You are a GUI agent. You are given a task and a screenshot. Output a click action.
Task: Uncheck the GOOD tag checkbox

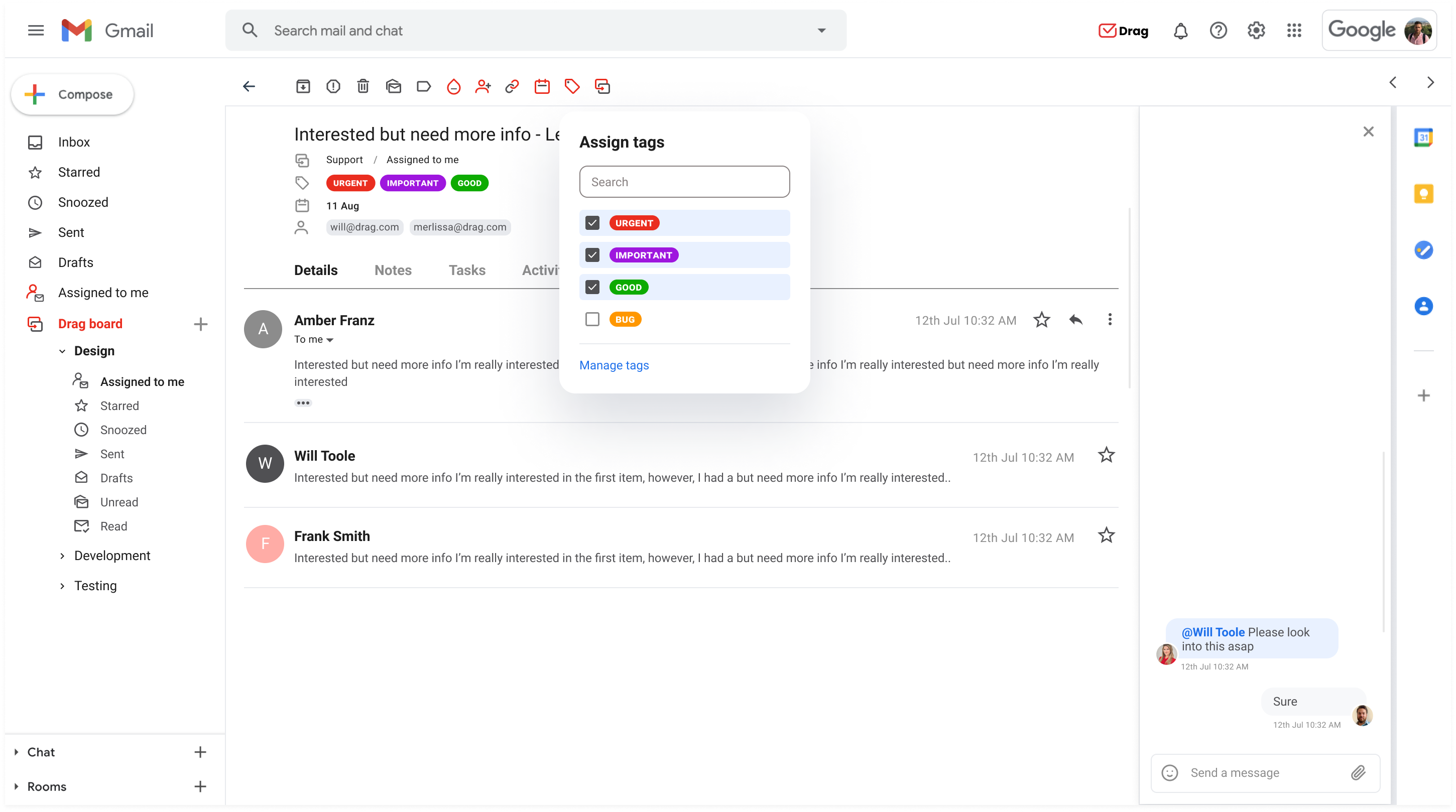[592, 288]
